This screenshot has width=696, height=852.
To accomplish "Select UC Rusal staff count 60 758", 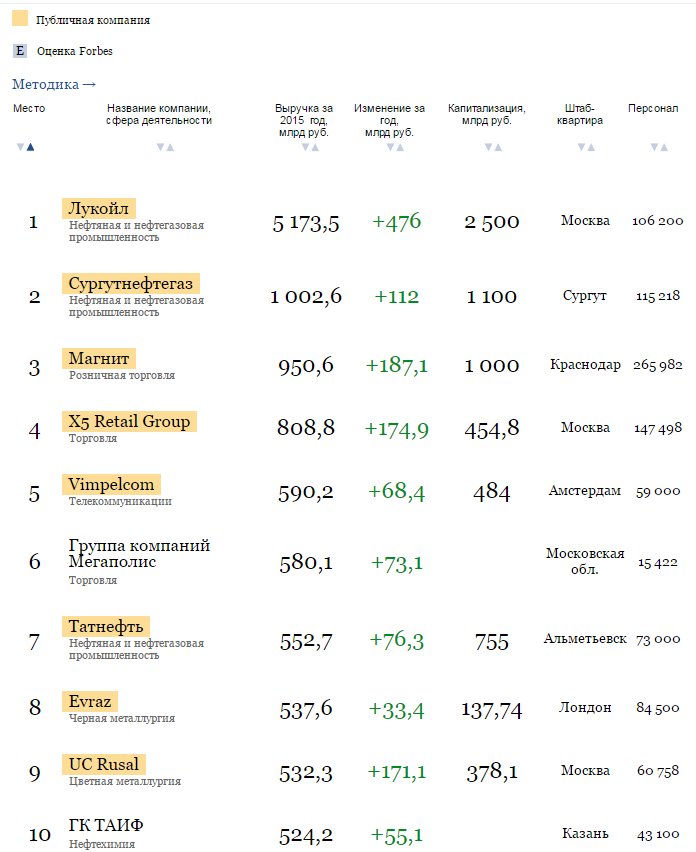I will 658,770.
